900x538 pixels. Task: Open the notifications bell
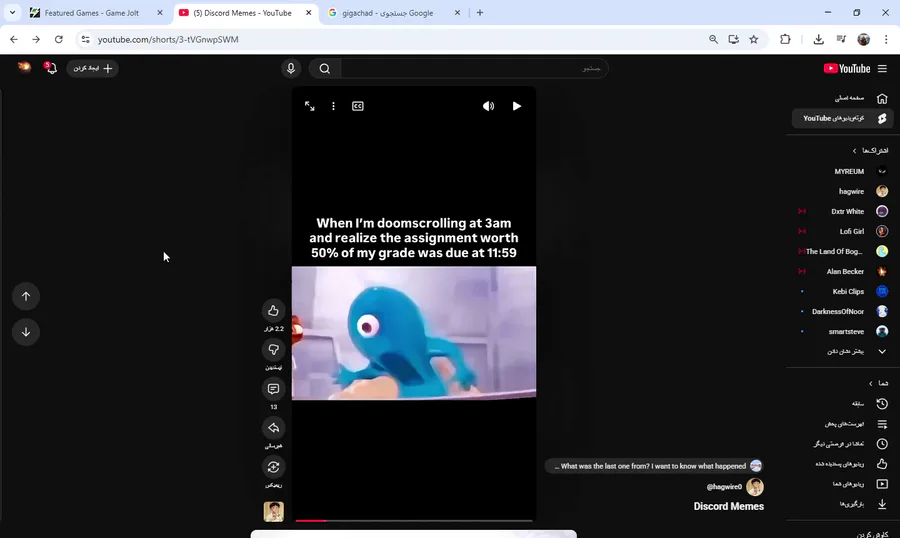pyautogui.click(x=51, y=68)
